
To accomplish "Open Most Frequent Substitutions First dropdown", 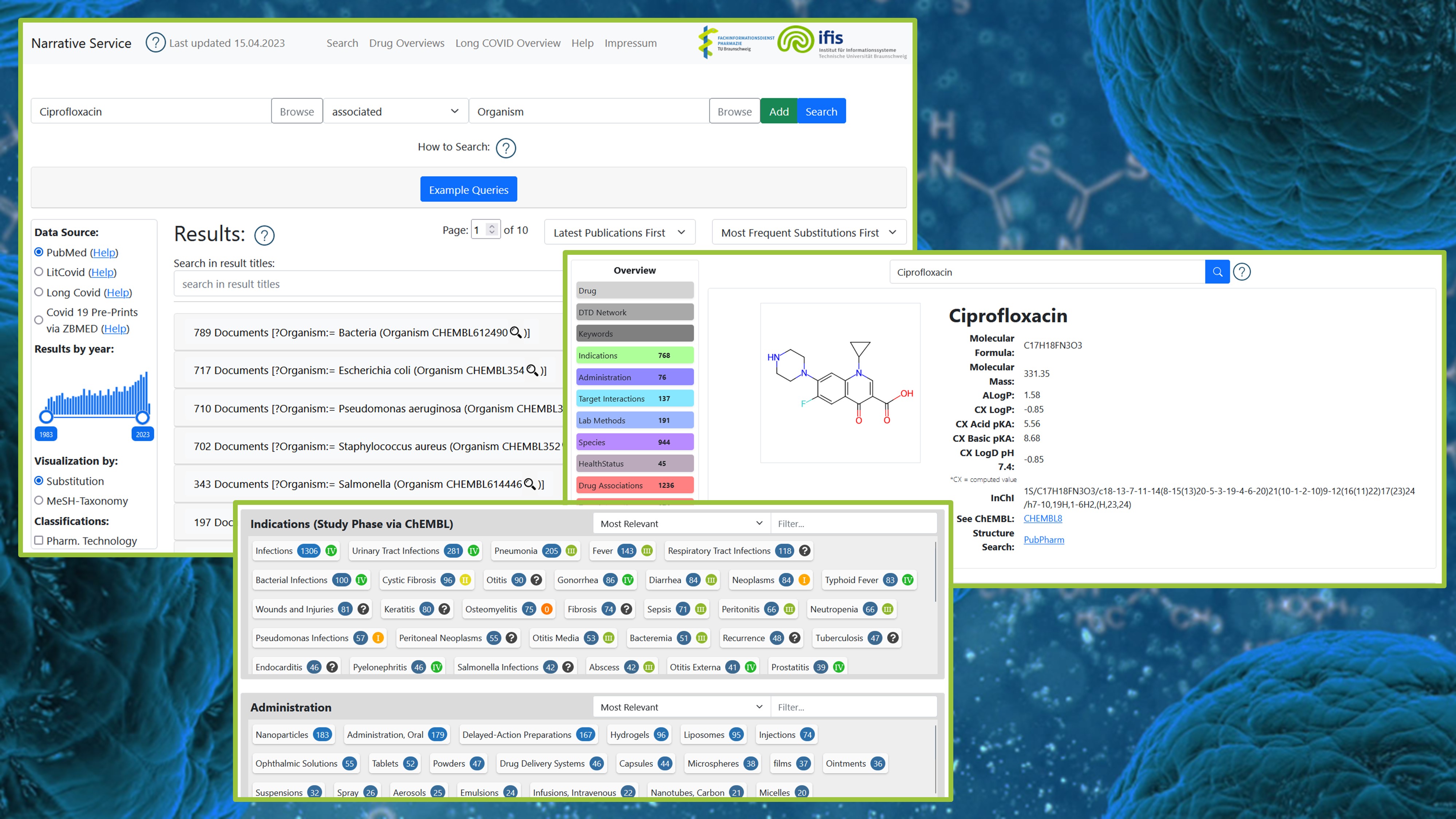I will [808, 232].
